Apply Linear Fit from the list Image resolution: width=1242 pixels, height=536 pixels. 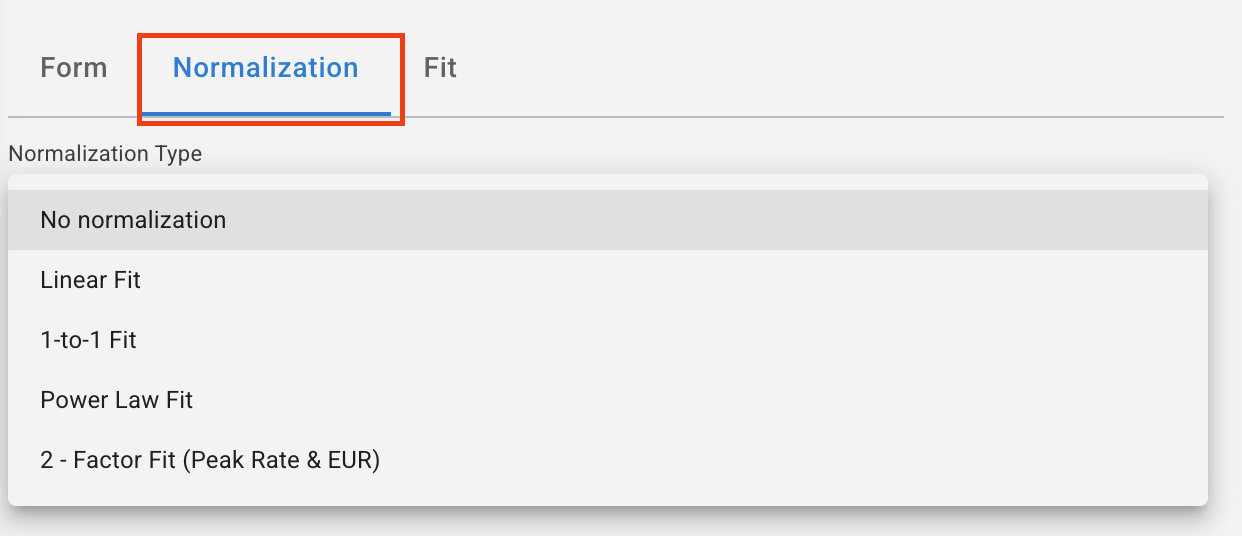click(x=90, y=280)
